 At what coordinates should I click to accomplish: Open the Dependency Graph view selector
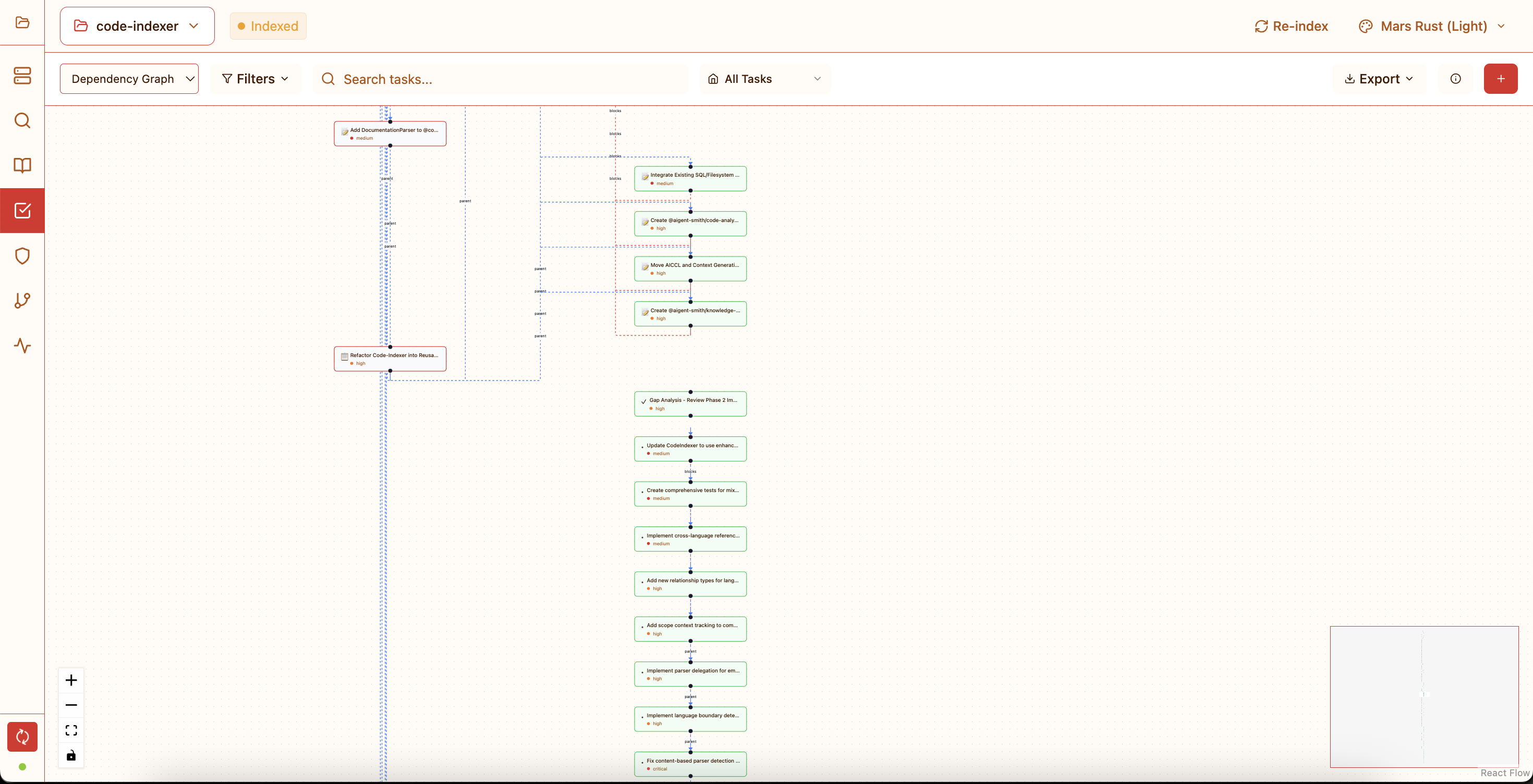tap(129, 79)
